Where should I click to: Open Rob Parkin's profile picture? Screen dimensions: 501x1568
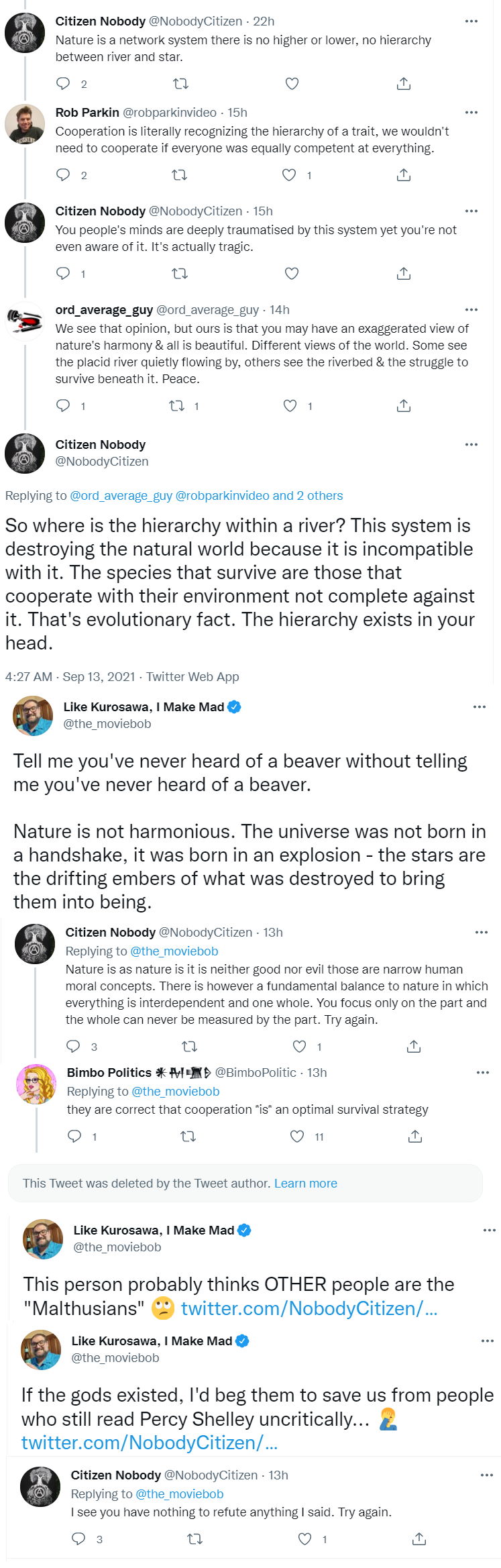click(25, 124)
